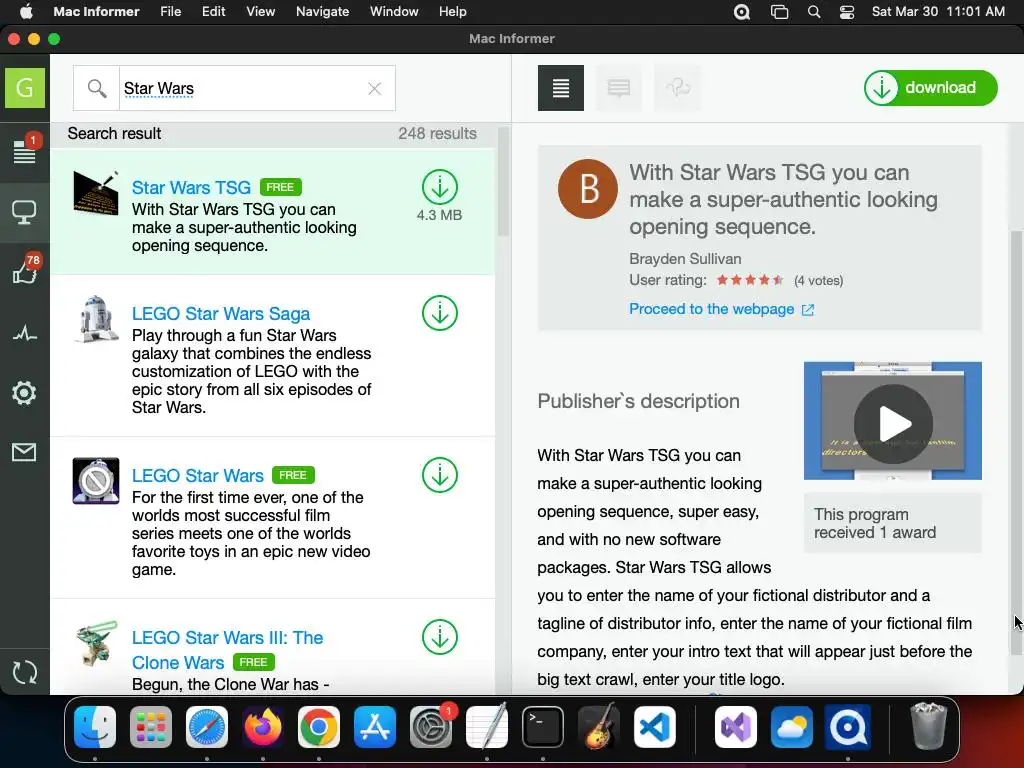Click the 'This program received 1 award' box
Image resolution: width=1024 pixels, height=768 pixels.
pos(893,523)
